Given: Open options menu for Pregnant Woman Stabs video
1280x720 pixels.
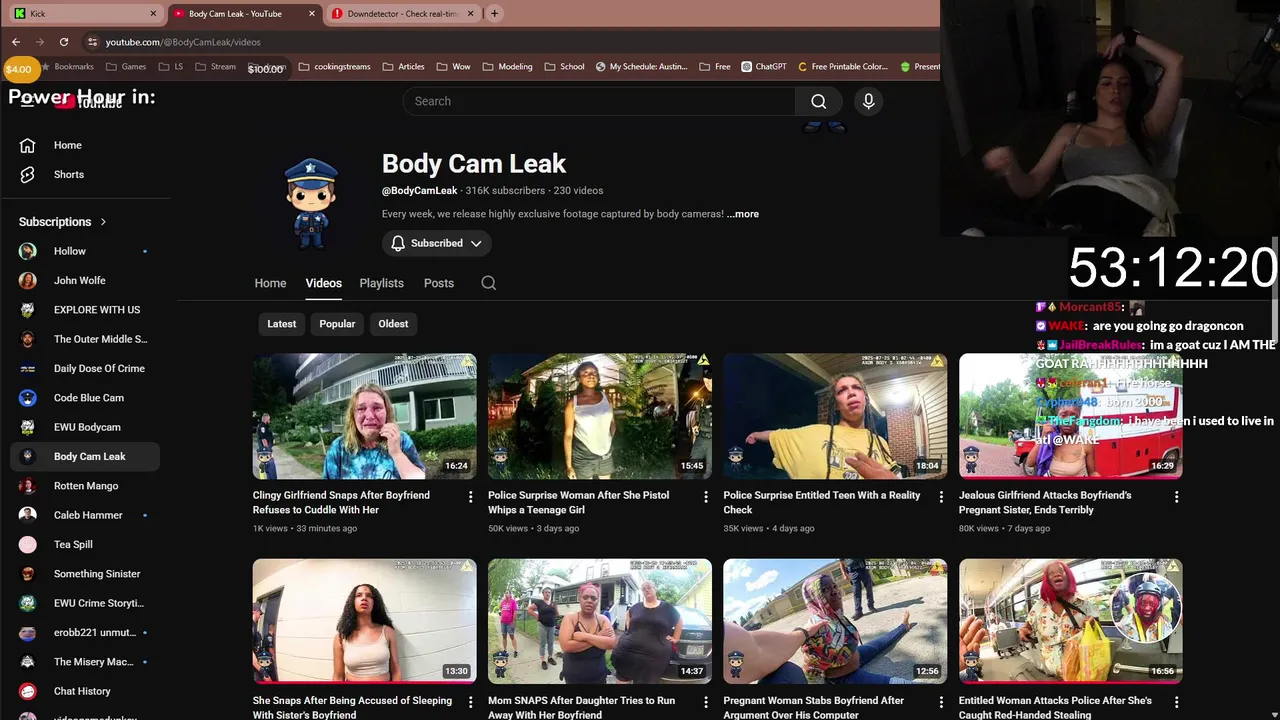Looking at the screenshot, I should pos(941,702).
